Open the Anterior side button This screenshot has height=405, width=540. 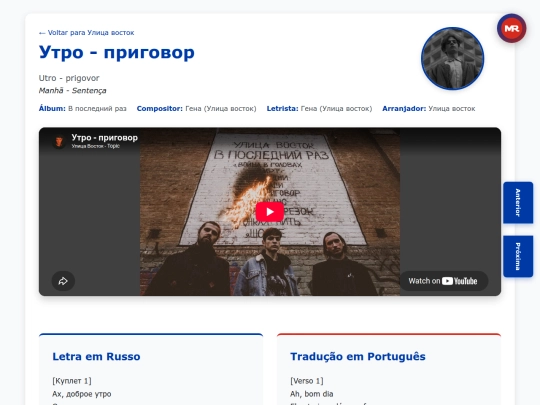518,202
